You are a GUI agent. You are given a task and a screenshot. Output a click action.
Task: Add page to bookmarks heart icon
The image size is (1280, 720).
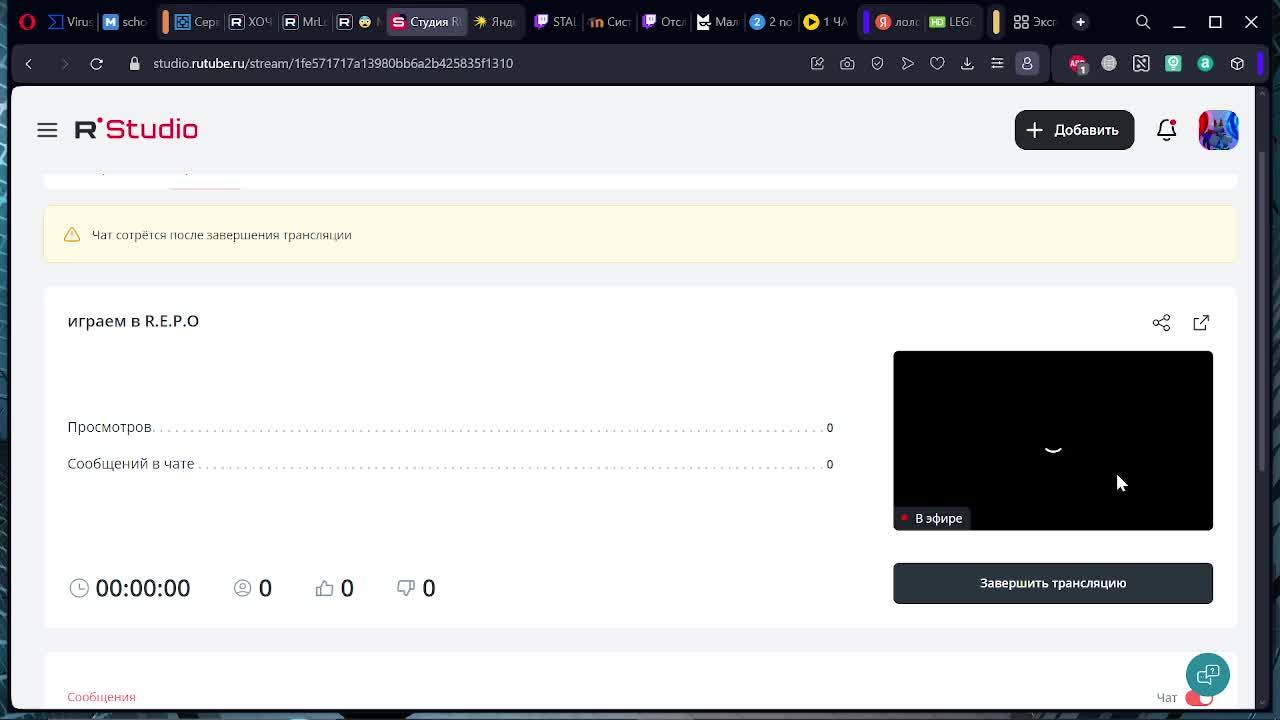tap(937, 63)
